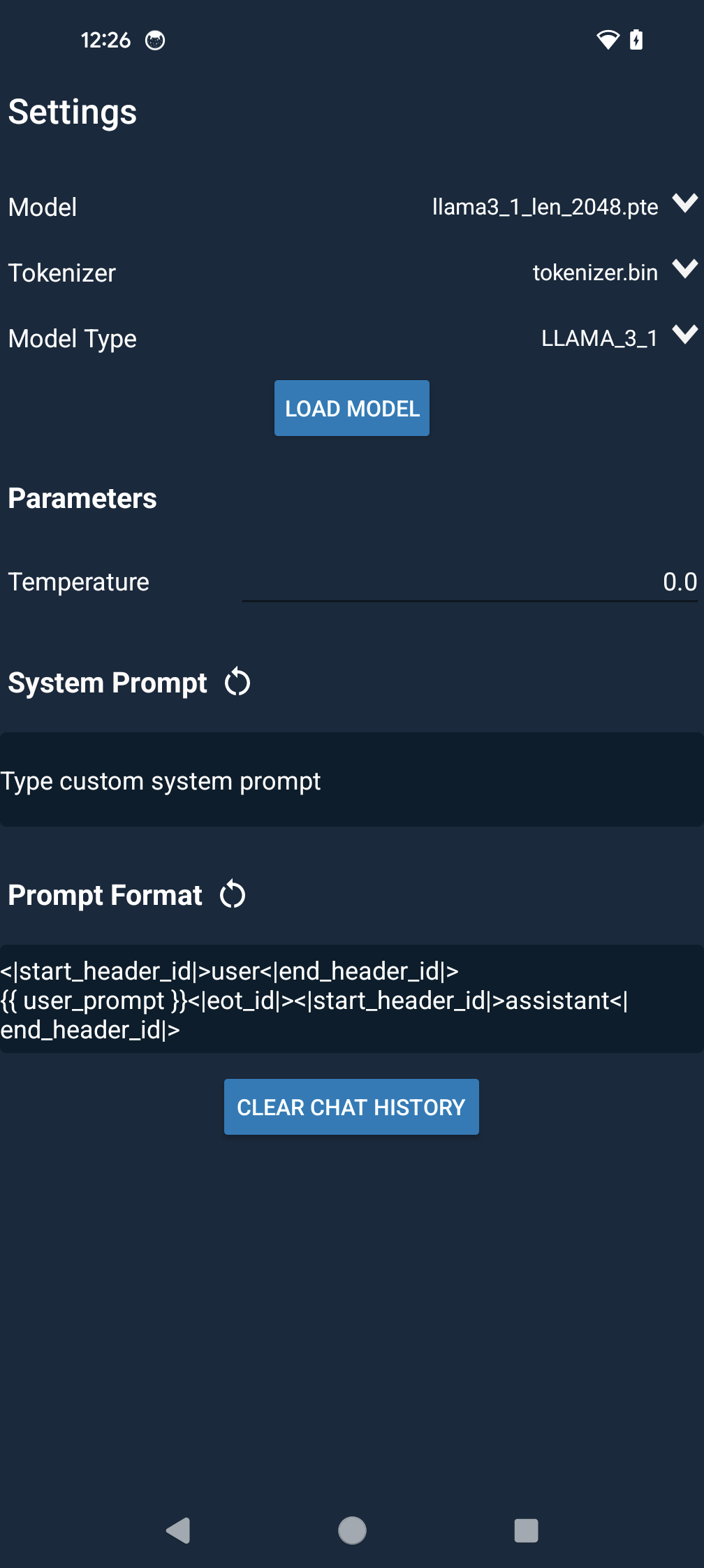Reset the System Prompt with refresh icon

click(237, 683)
